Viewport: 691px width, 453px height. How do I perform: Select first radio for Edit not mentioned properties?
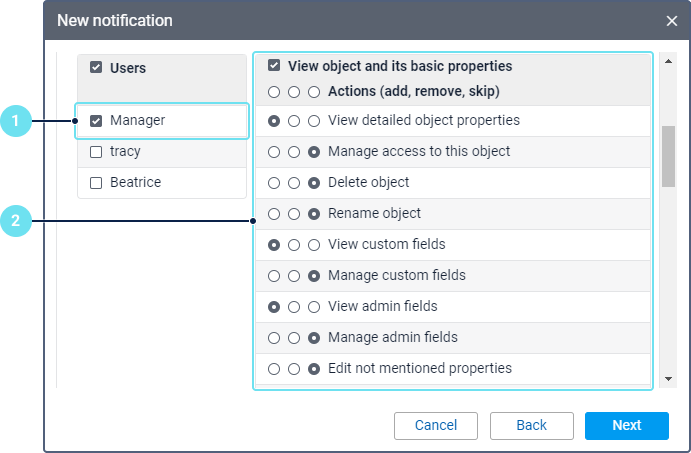pos(274,369)
